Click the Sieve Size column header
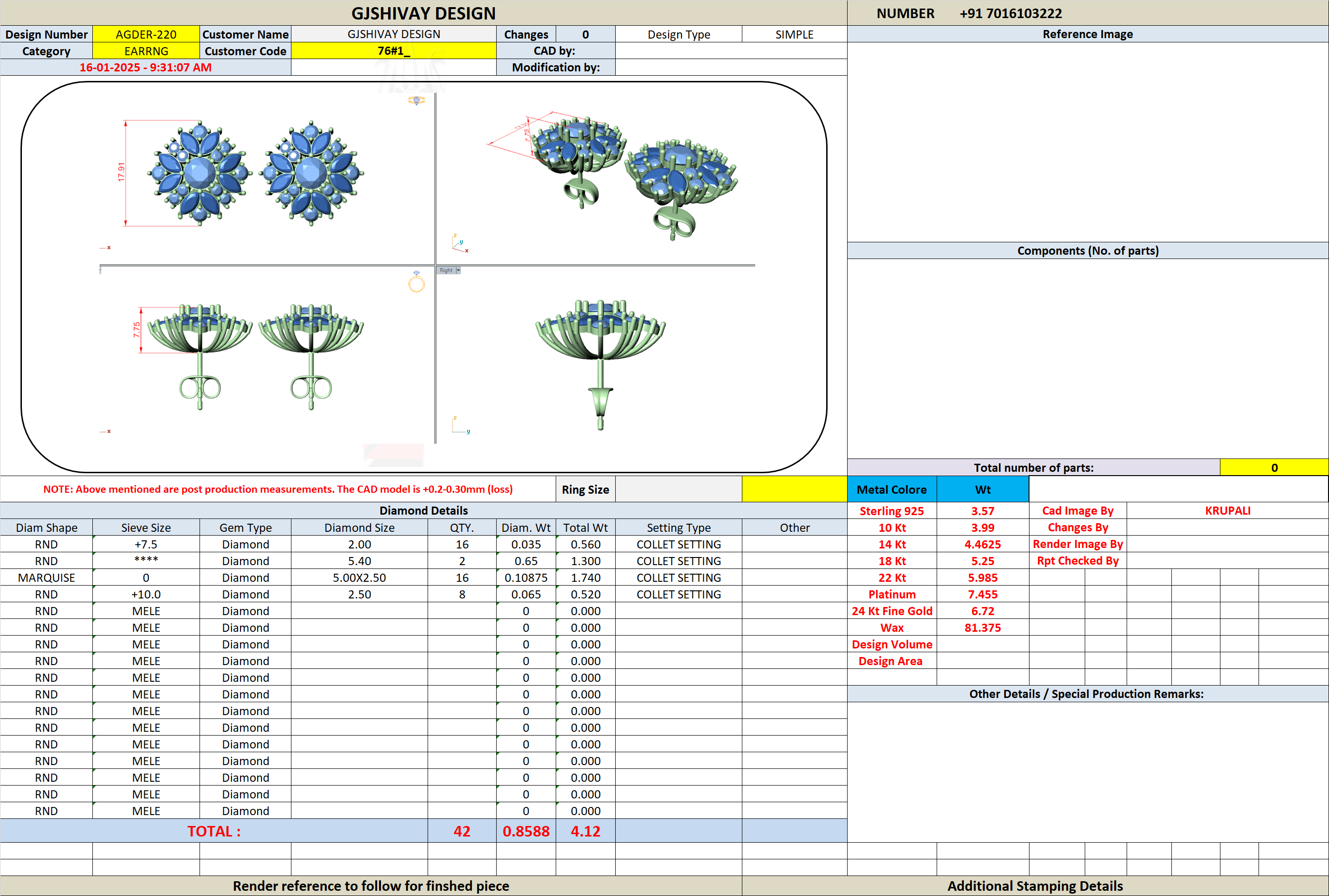This screenshot has height=896, width=1329. (146, 528)
